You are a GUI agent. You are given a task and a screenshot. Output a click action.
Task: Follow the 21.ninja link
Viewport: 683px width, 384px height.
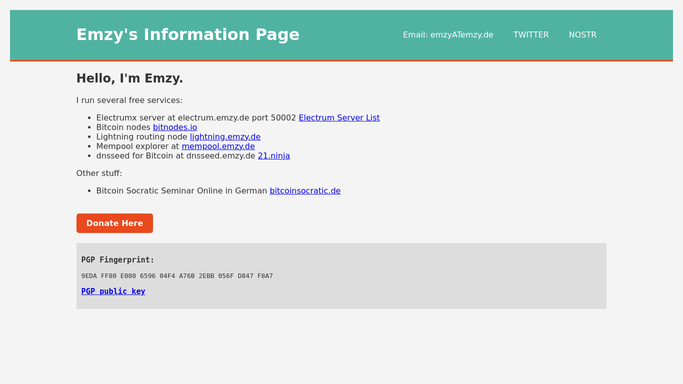click(274, 156)
